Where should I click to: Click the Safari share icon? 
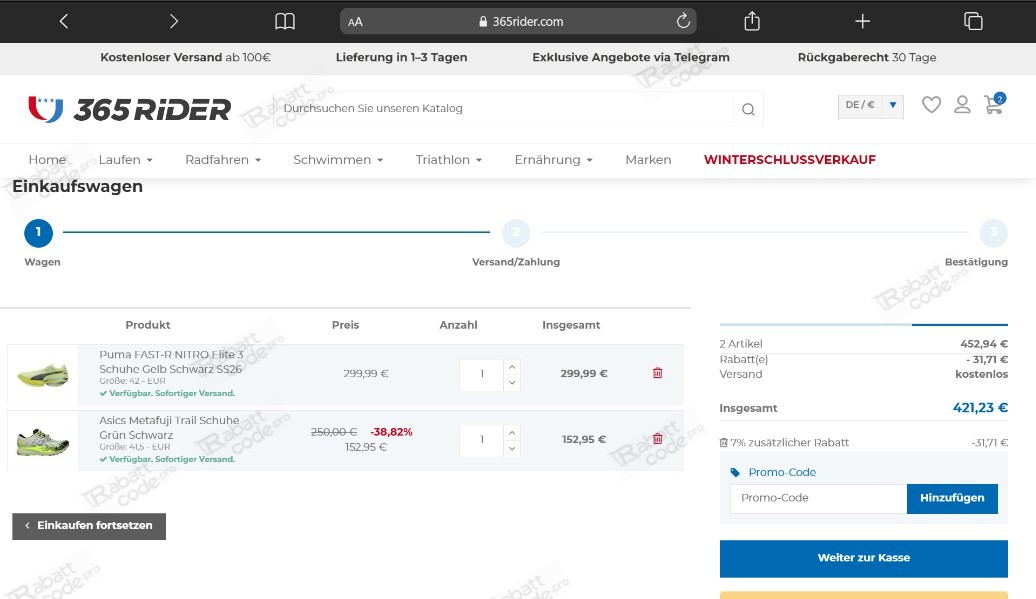[751, 20]
